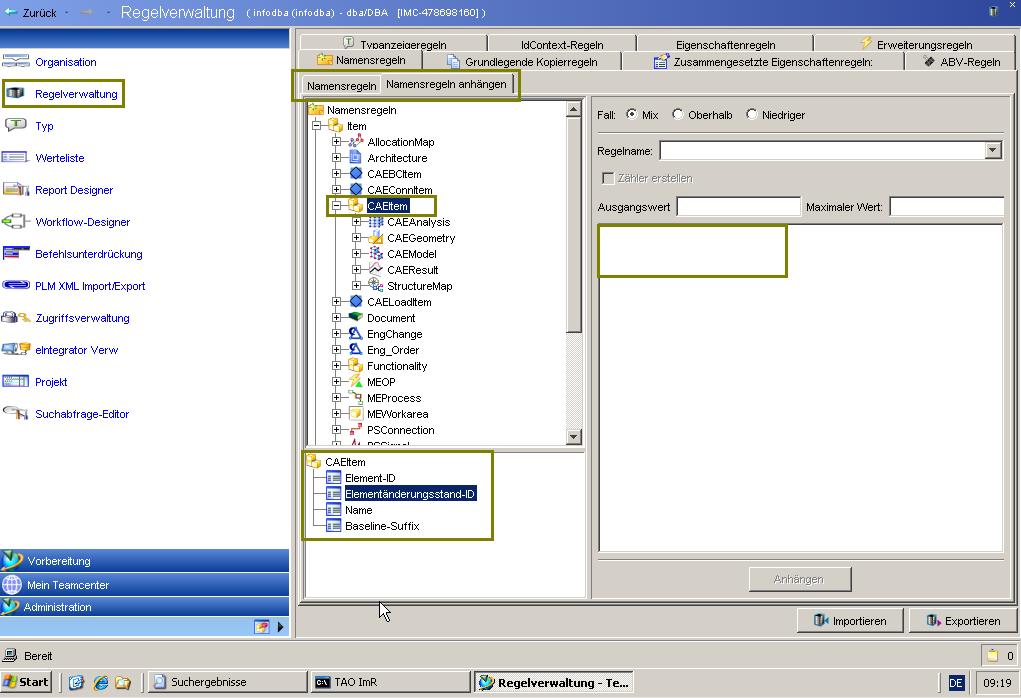Select the Mix case radio button

(631, 114)
